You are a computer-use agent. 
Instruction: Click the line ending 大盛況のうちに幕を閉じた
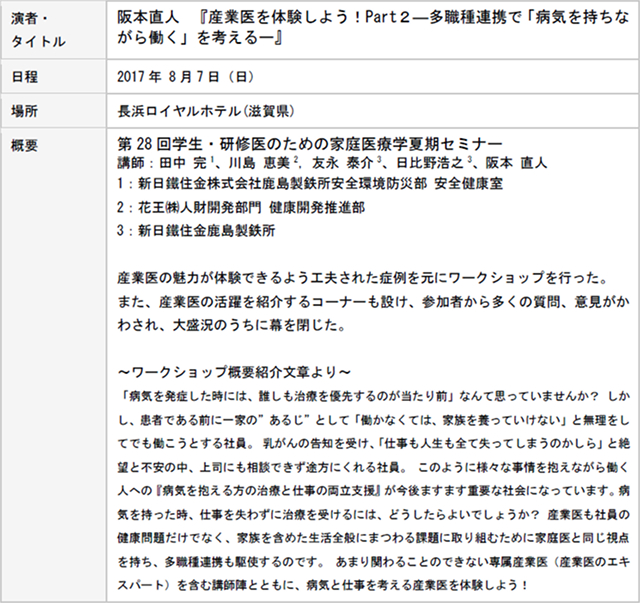click(x=229, y=324)
